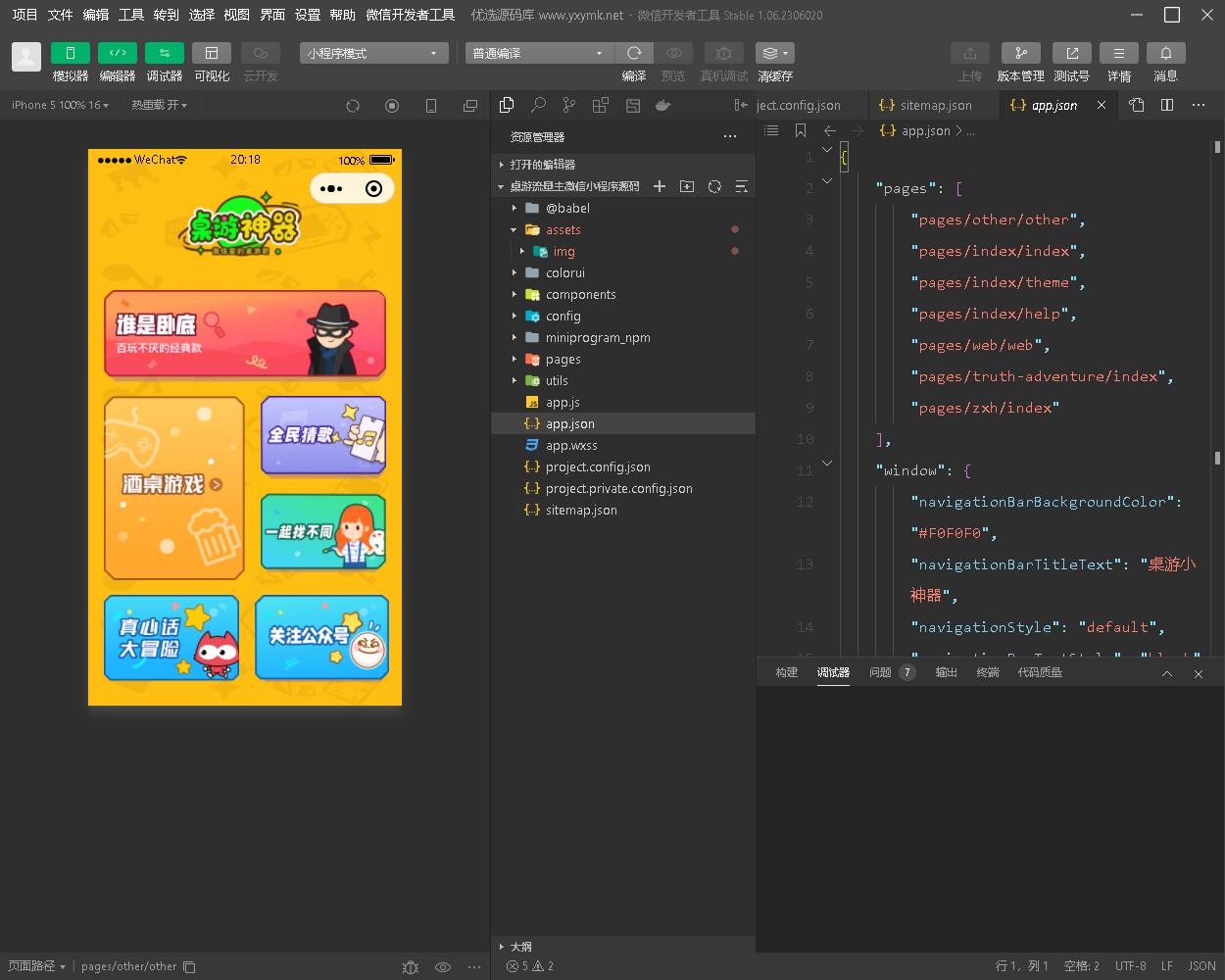The width and height of the screenshot is (1225, 980).
Task: Open the 页面路径 page path dropdown
Action: pyautogui.click(x=37, y=966)
